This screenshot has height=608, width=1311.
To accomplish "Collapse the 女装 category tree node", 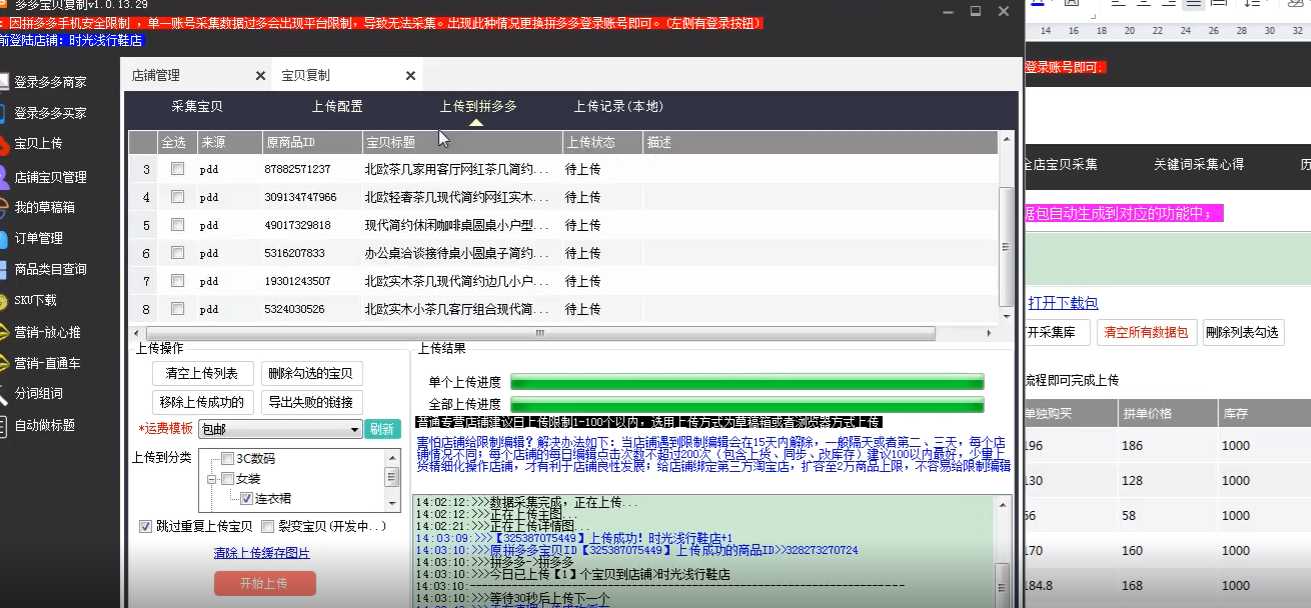I will click(212, 479).
